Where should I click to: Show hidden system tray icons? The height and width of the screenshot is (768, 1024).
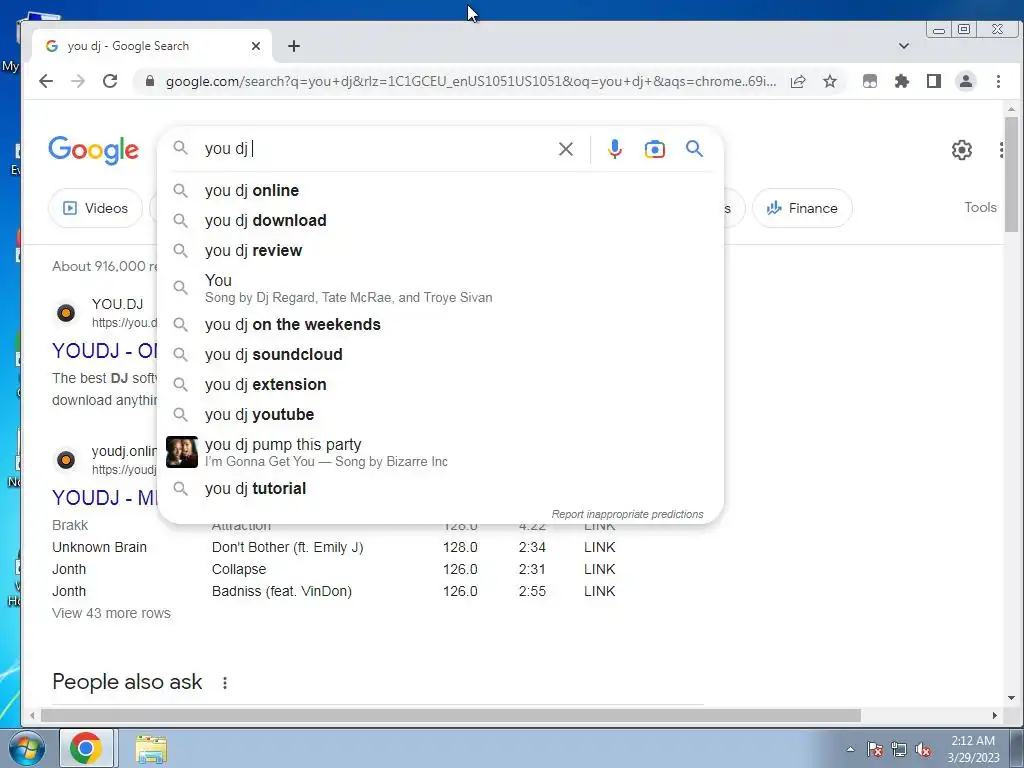click(850, 749)
